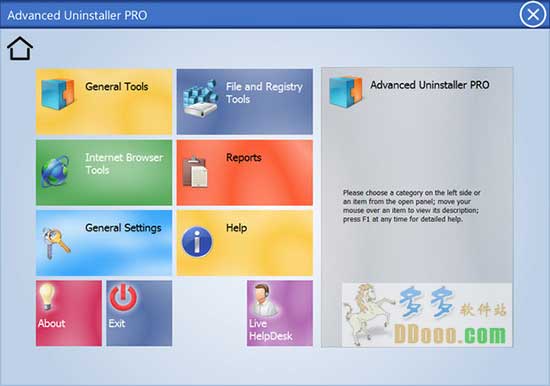Click the hard drive cubes icon for File and Registry Tools
The image size is (550, 386).
tap(201, 99)
